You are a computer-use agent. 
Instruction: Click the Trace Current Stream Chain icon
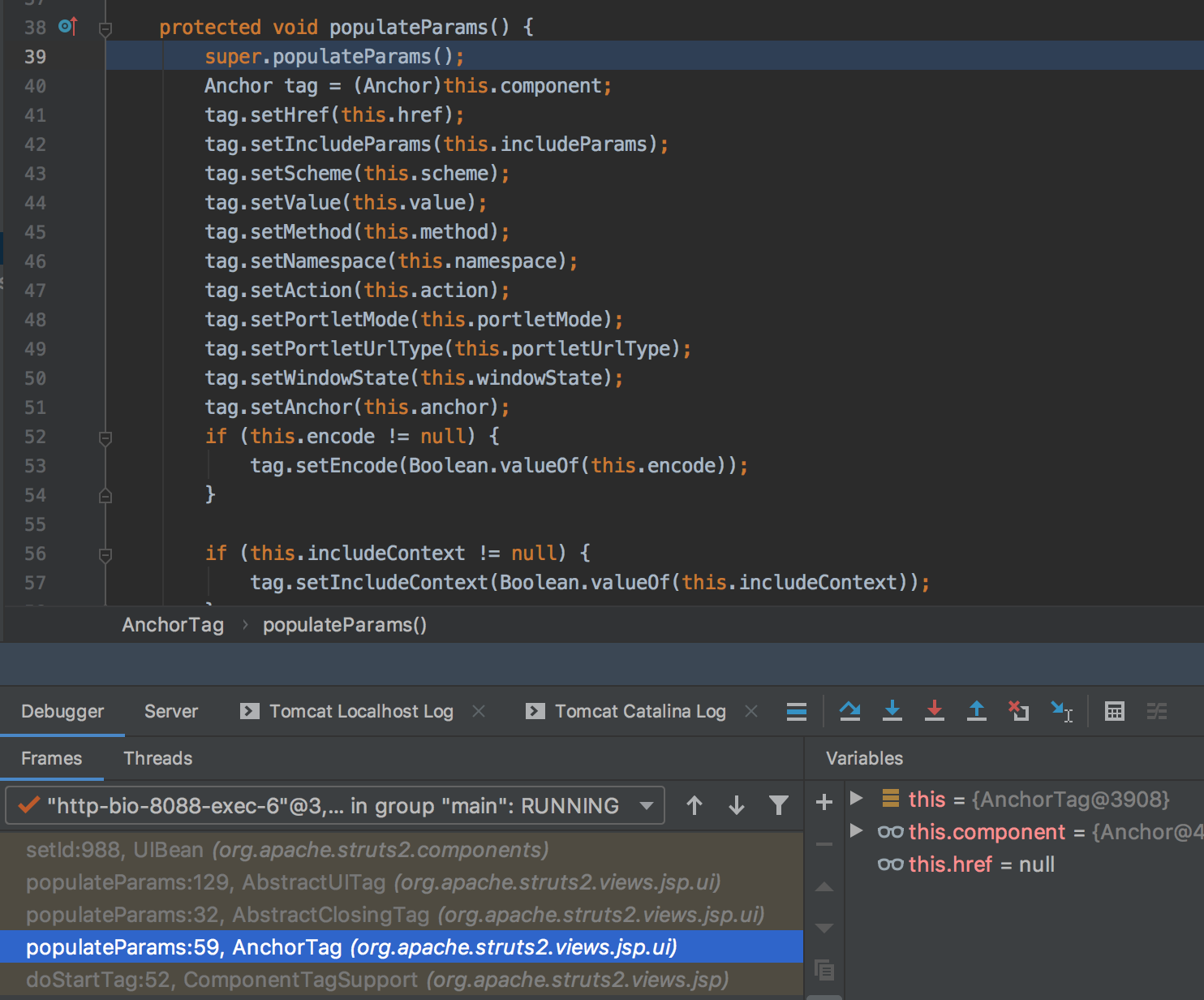point(1157,712)
